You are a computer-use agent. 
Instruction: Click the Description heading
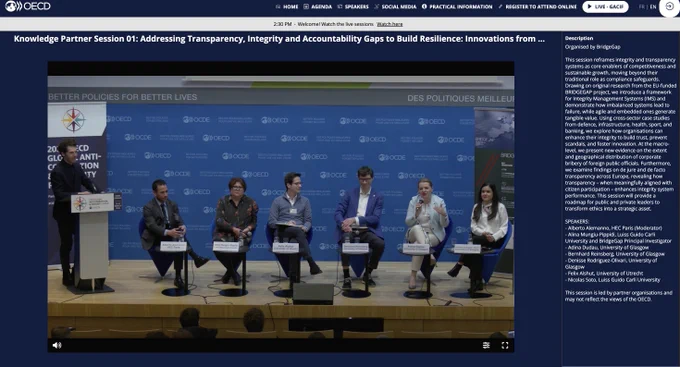point(579,38)
